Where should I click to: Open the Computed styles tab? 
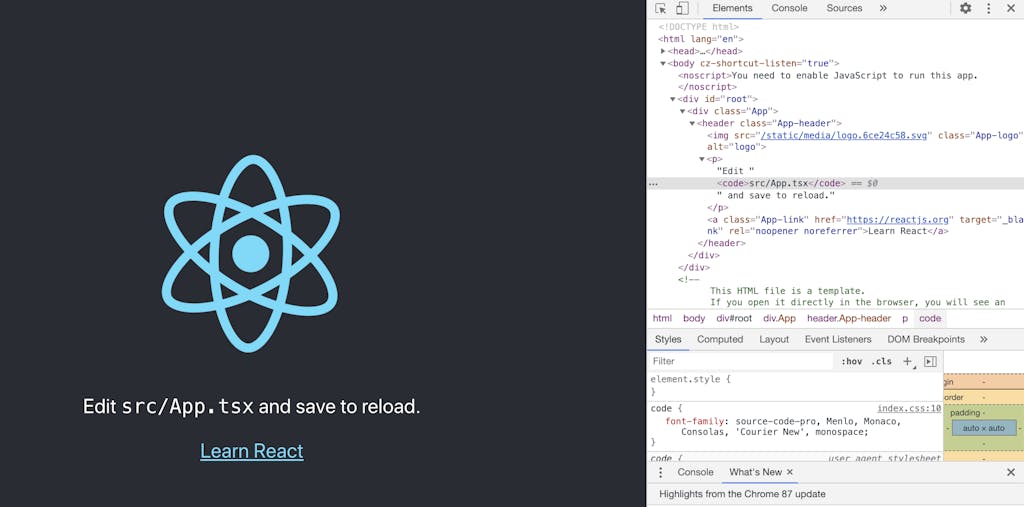point(720,339)
